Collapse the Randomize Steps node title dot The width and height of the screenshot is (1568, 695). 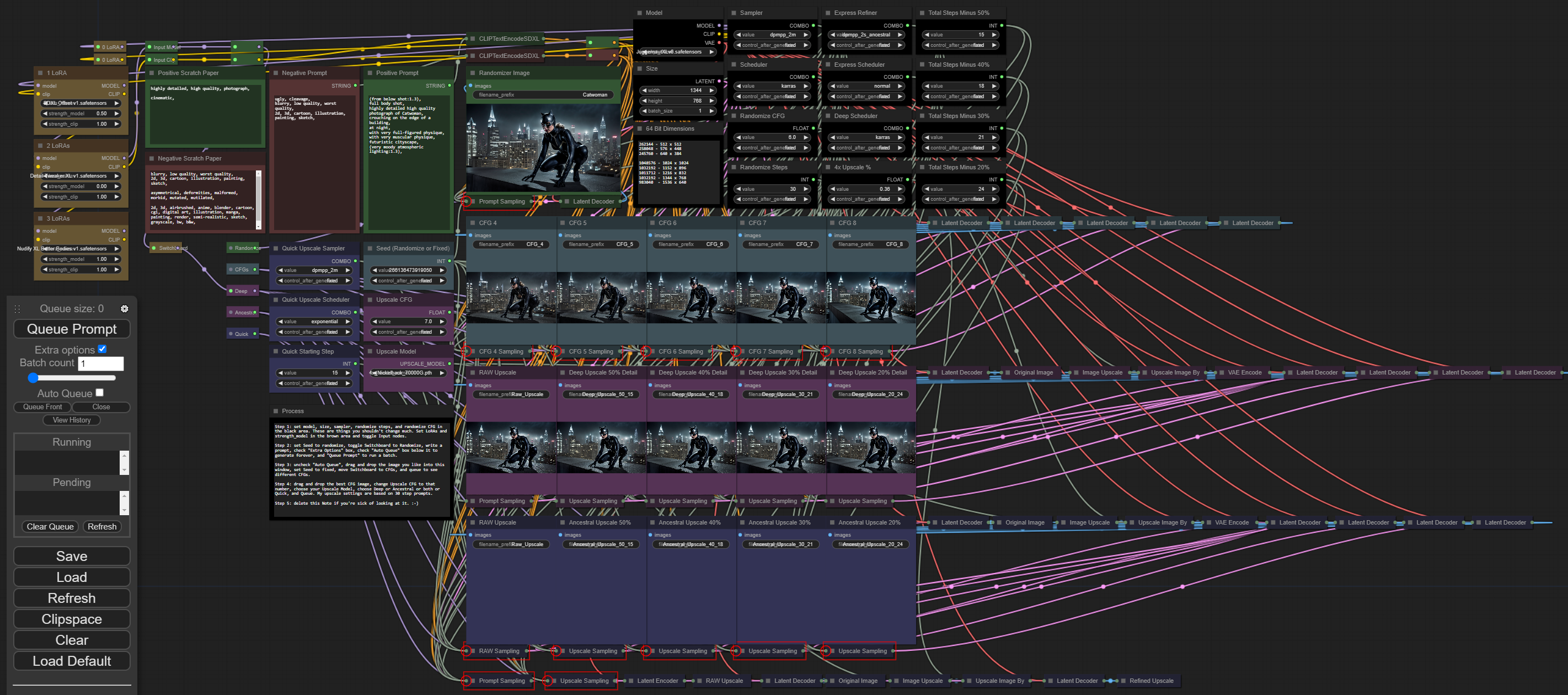pos(734,167)
